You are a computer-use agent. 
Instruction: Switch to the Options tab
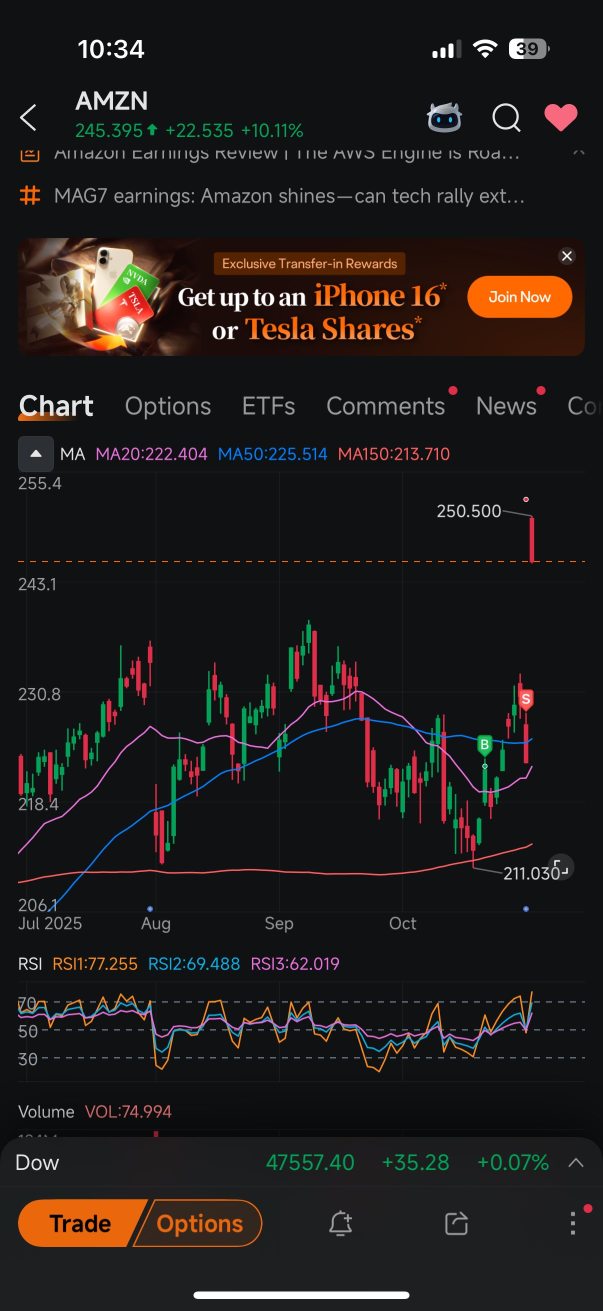[168, 406]
